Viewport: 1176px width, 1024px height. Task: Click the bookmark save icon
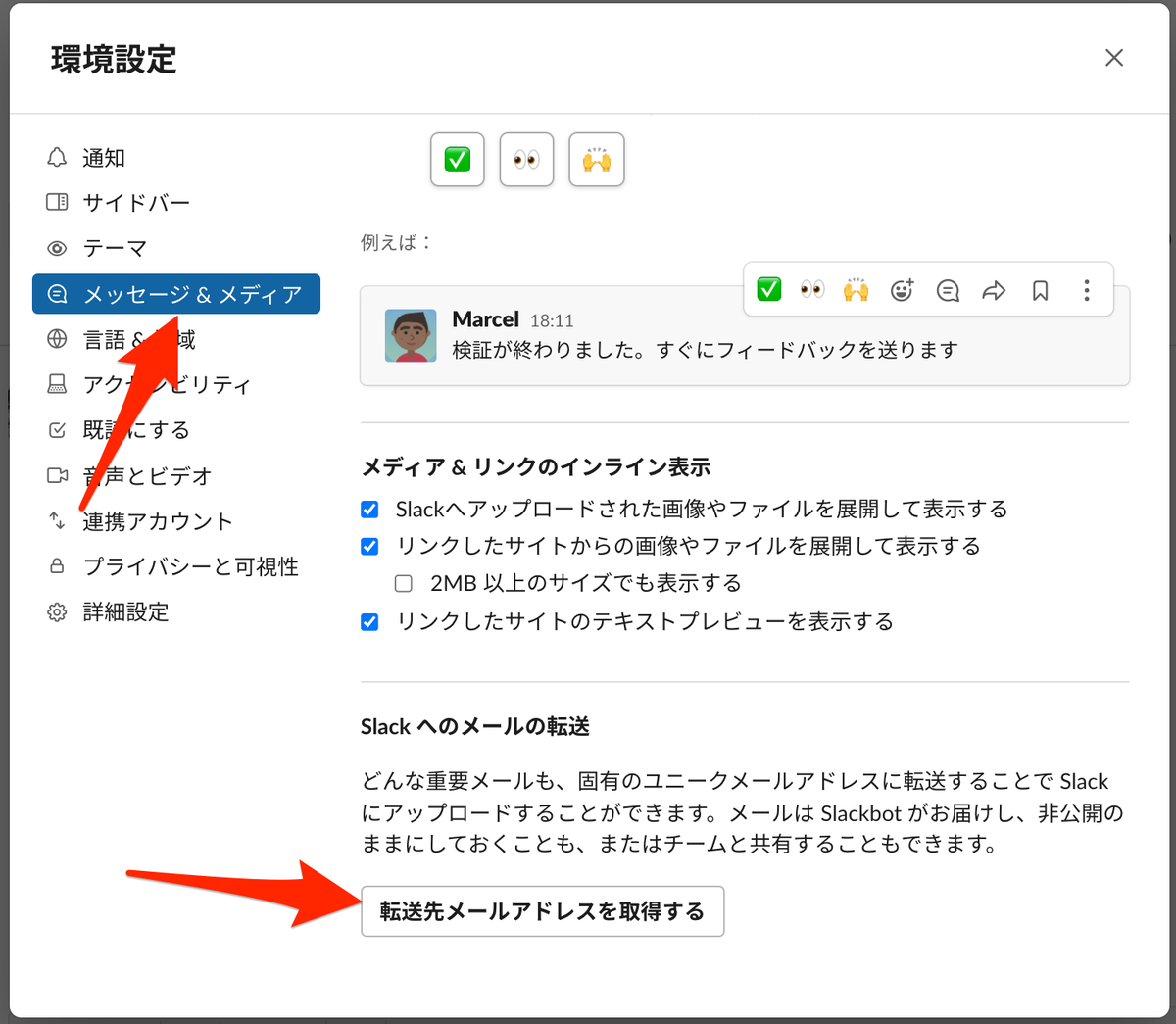pyautogui.click(x=1041, y=290)
